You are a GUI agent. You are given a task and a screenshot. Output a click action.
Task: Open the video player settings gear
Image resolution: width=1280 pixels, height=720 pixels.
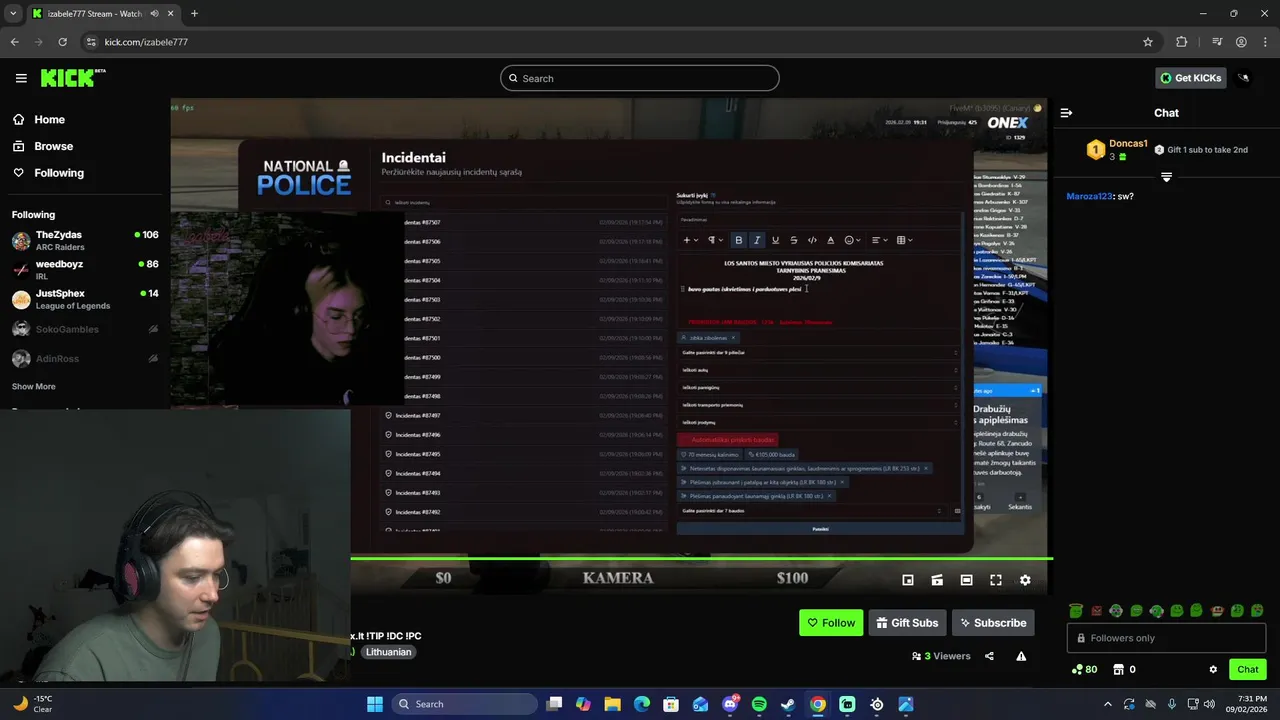point(1025,580)
